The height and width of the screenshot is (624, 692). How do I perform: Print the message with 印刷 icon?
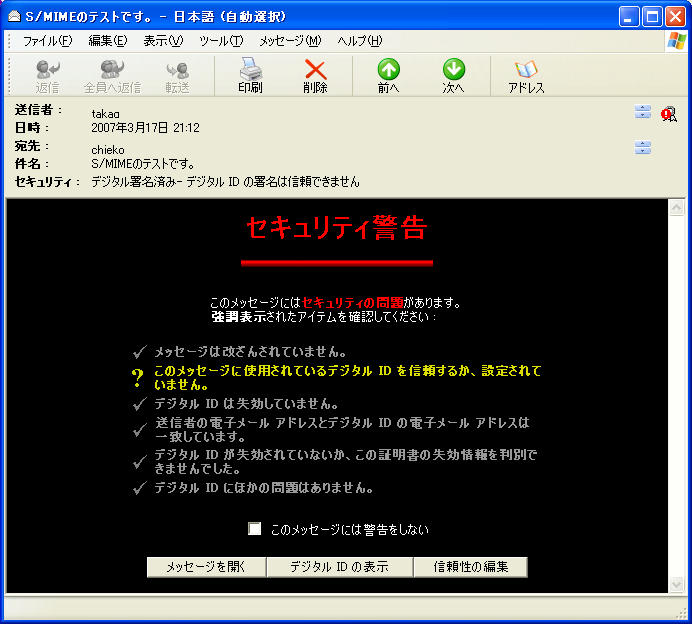(250, 75)
